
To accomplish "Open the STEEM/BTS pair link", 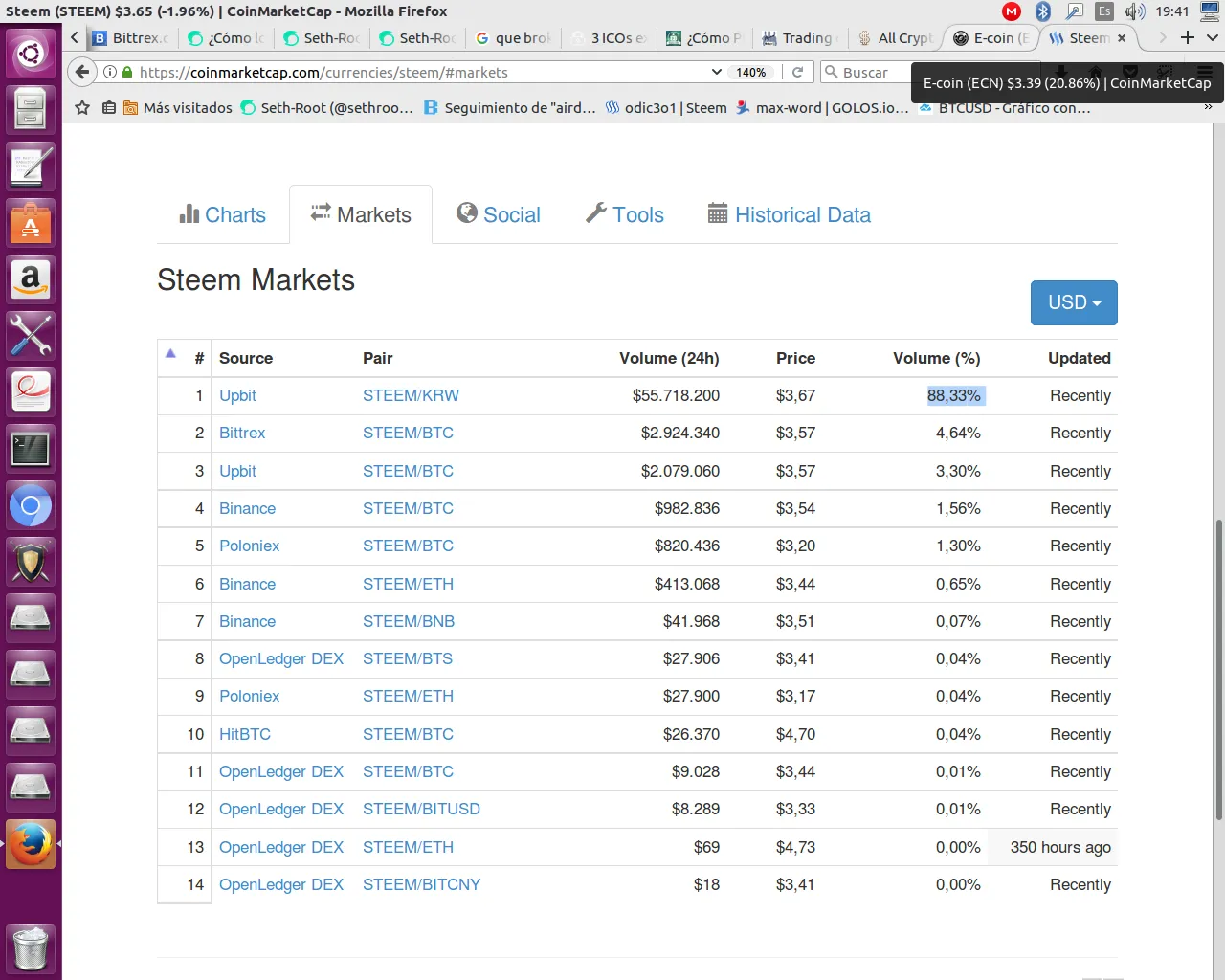I will point(408,658).
